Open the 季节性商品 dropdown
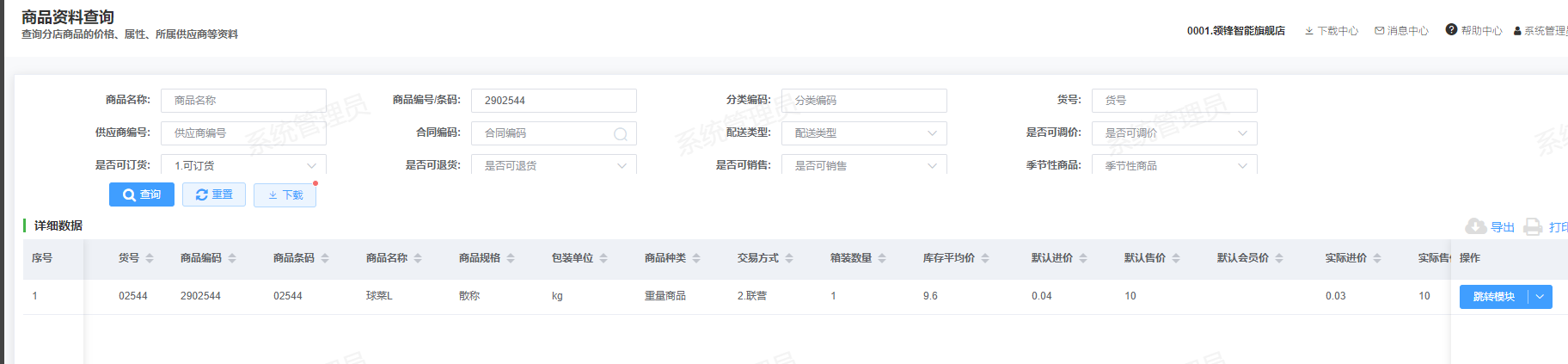This screenshot has width=1568, height=364. click(x=1174, y=164)
